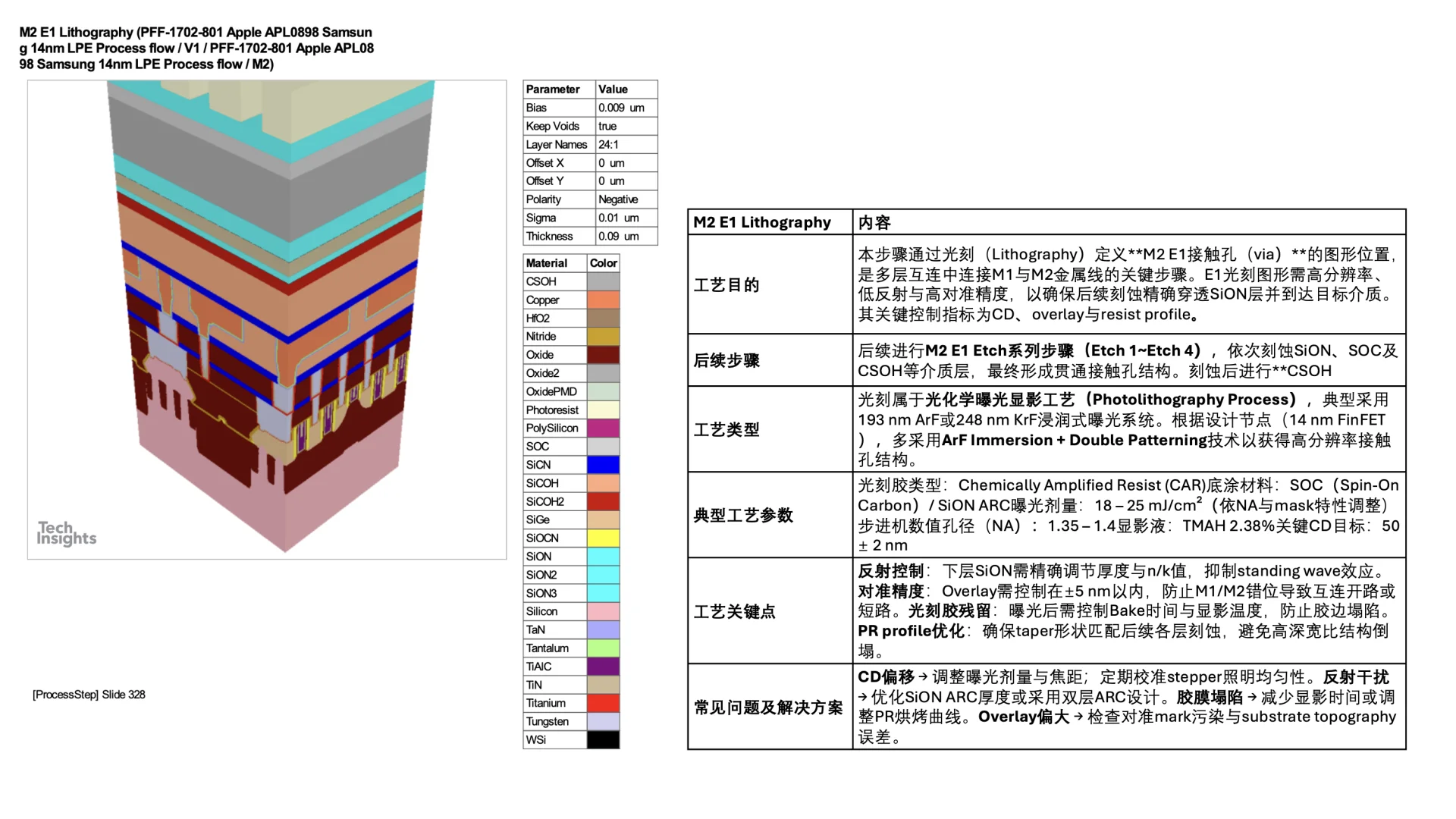Select the SiOCN yellow swatch
The height and width of the screenshot is (819, 1456).
pos(603,538)
